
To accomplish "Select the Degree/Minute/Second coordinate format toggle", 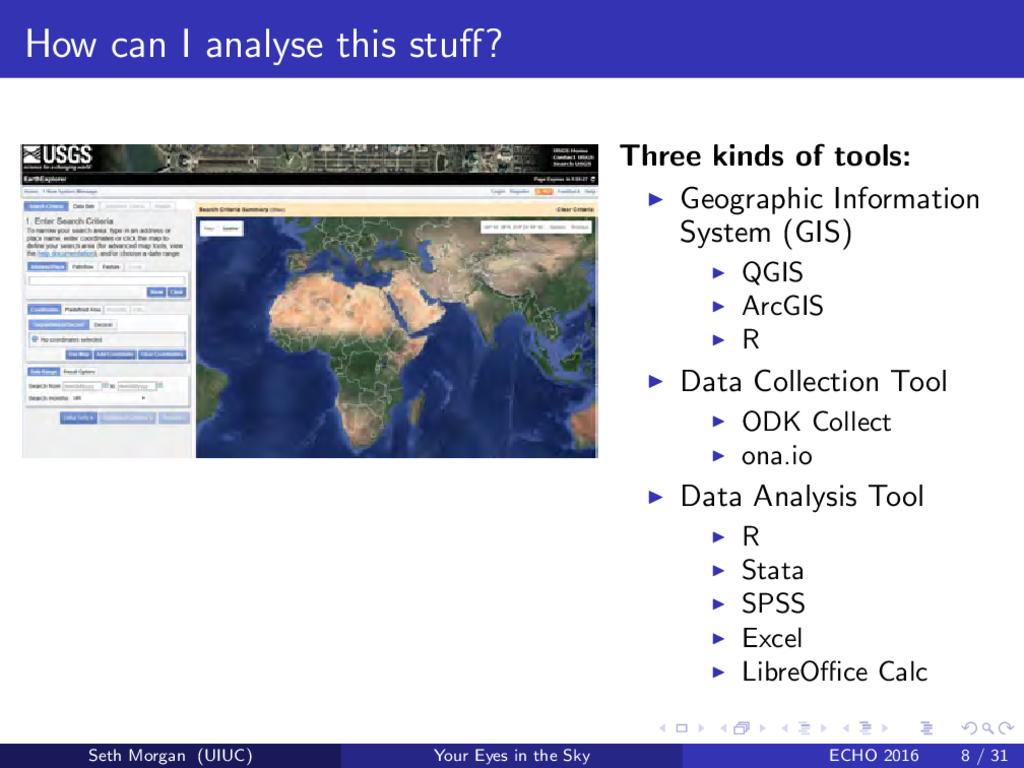I will [x=58, y=325].
